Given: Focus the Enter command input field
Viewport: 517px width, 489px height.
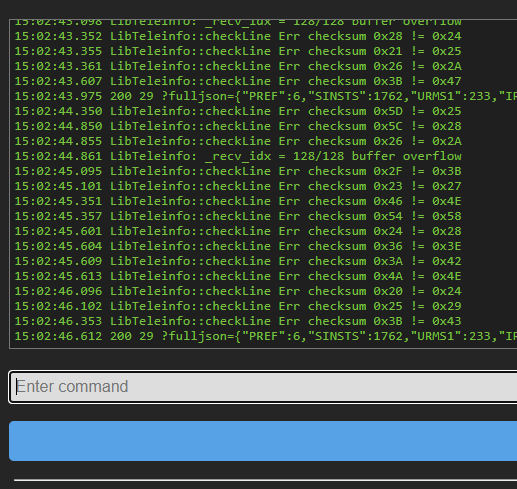Looking at the screenshot, I should click(263, 387).
